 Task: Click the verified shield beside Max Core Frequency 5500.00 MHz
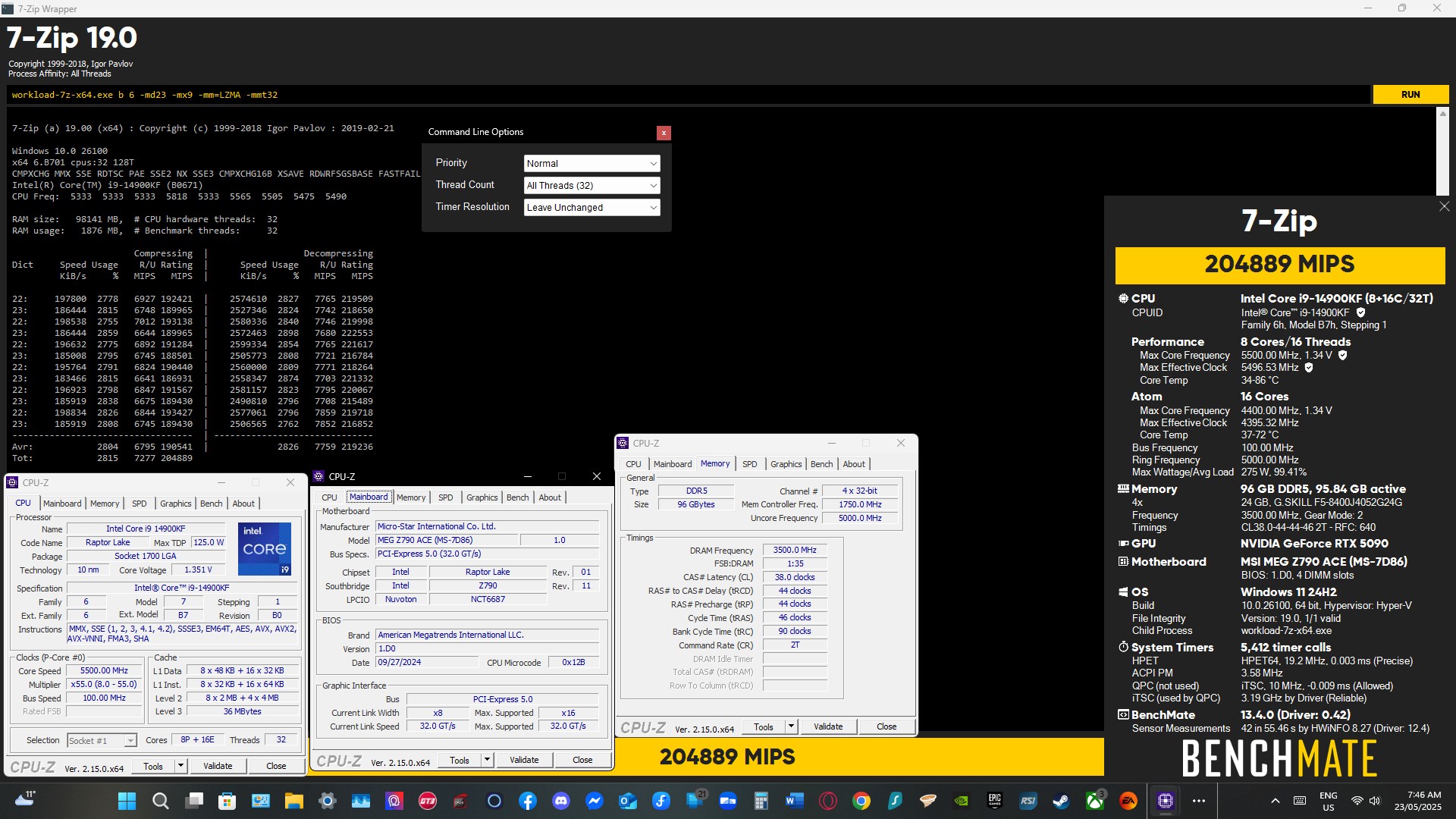(x=1342, y=355)
